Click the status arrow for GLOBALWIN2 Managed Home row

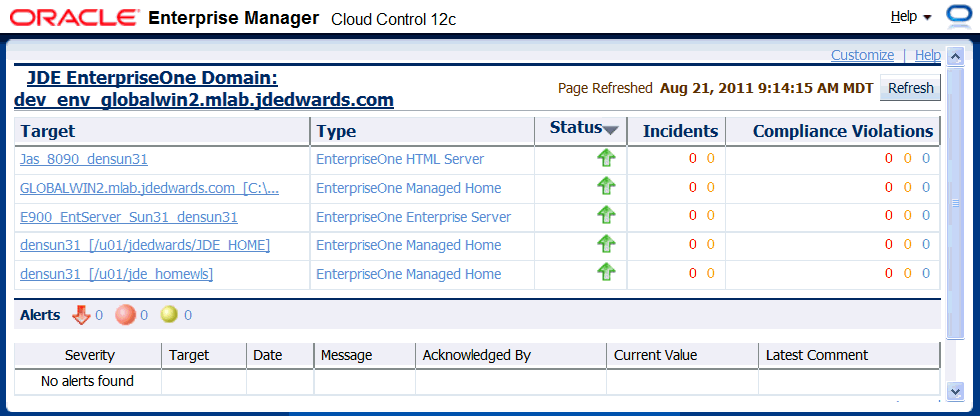[606, 187]
